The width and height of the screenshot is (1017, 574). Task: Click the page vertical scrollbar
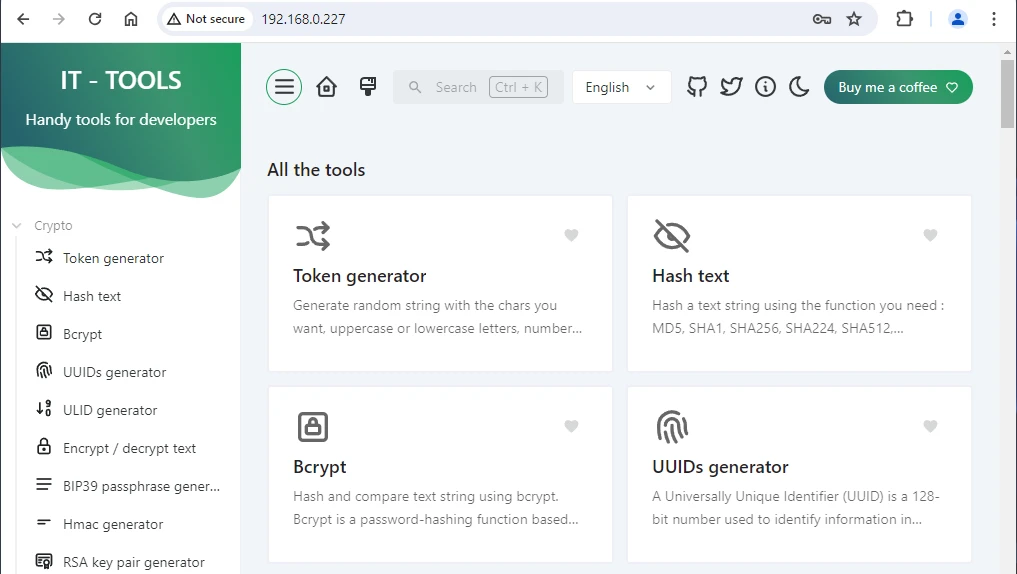[1007, 95]
